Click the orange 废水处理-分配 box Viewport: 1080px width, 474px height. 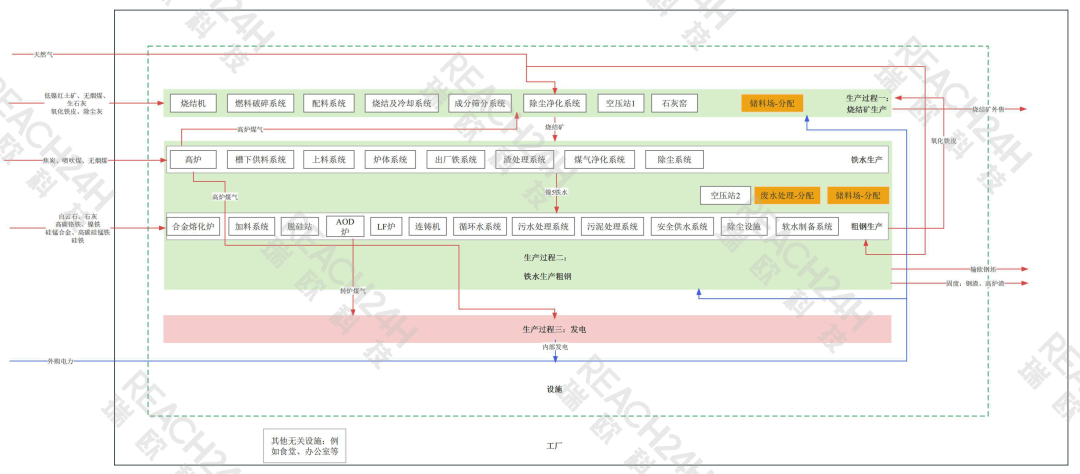click(787, 196)
